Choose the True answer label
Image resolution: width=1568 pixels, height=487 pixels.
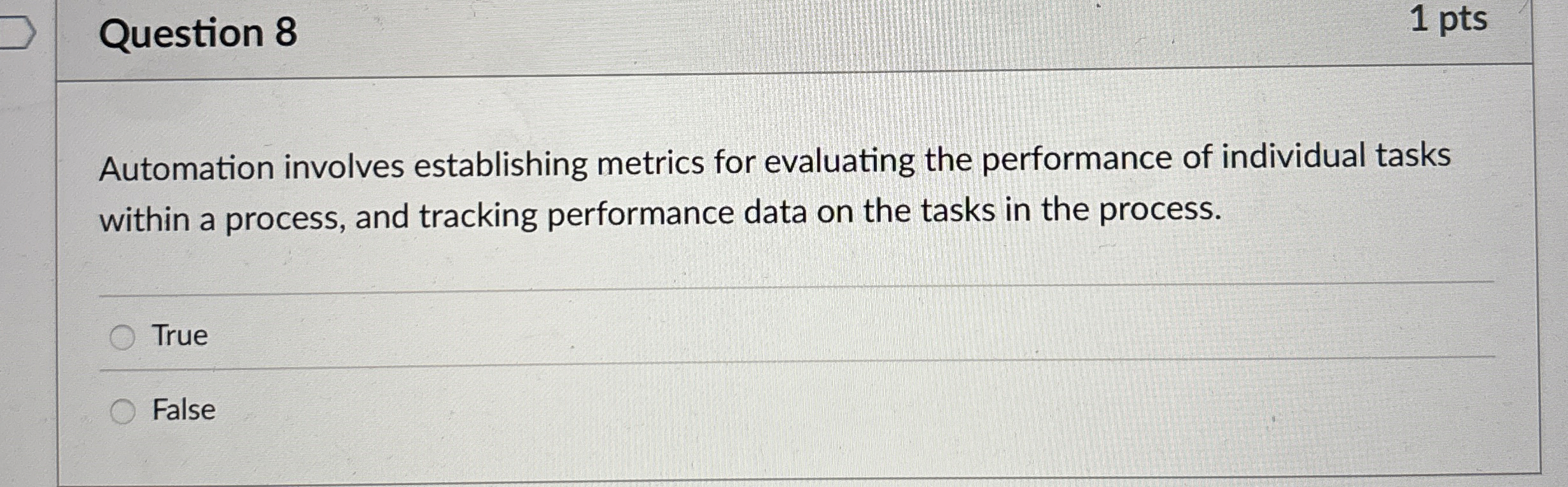click(x=180, y=335)
